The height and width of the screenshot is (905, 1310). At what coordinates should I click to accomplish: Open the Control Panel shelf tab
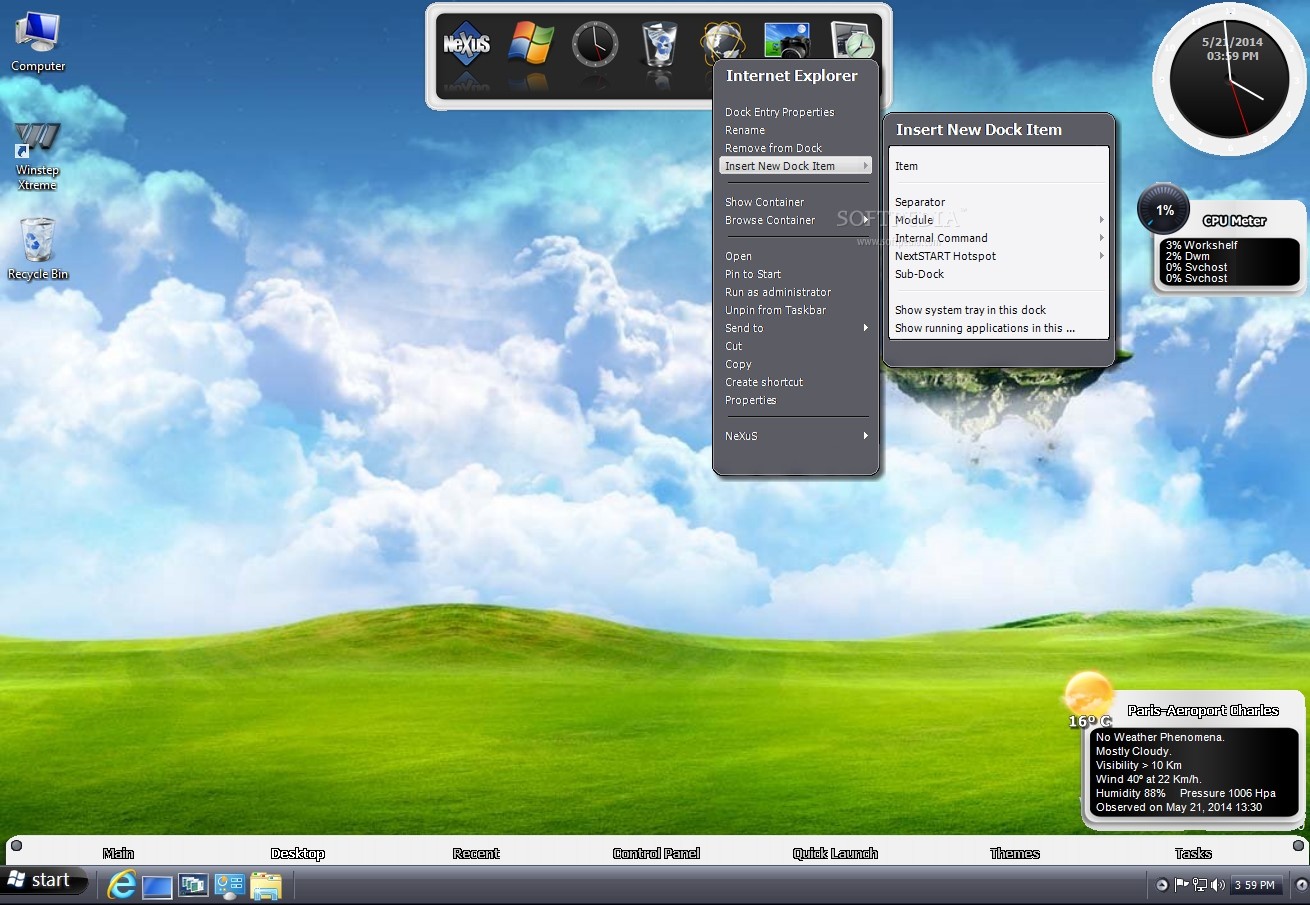(x=656, y=853)
